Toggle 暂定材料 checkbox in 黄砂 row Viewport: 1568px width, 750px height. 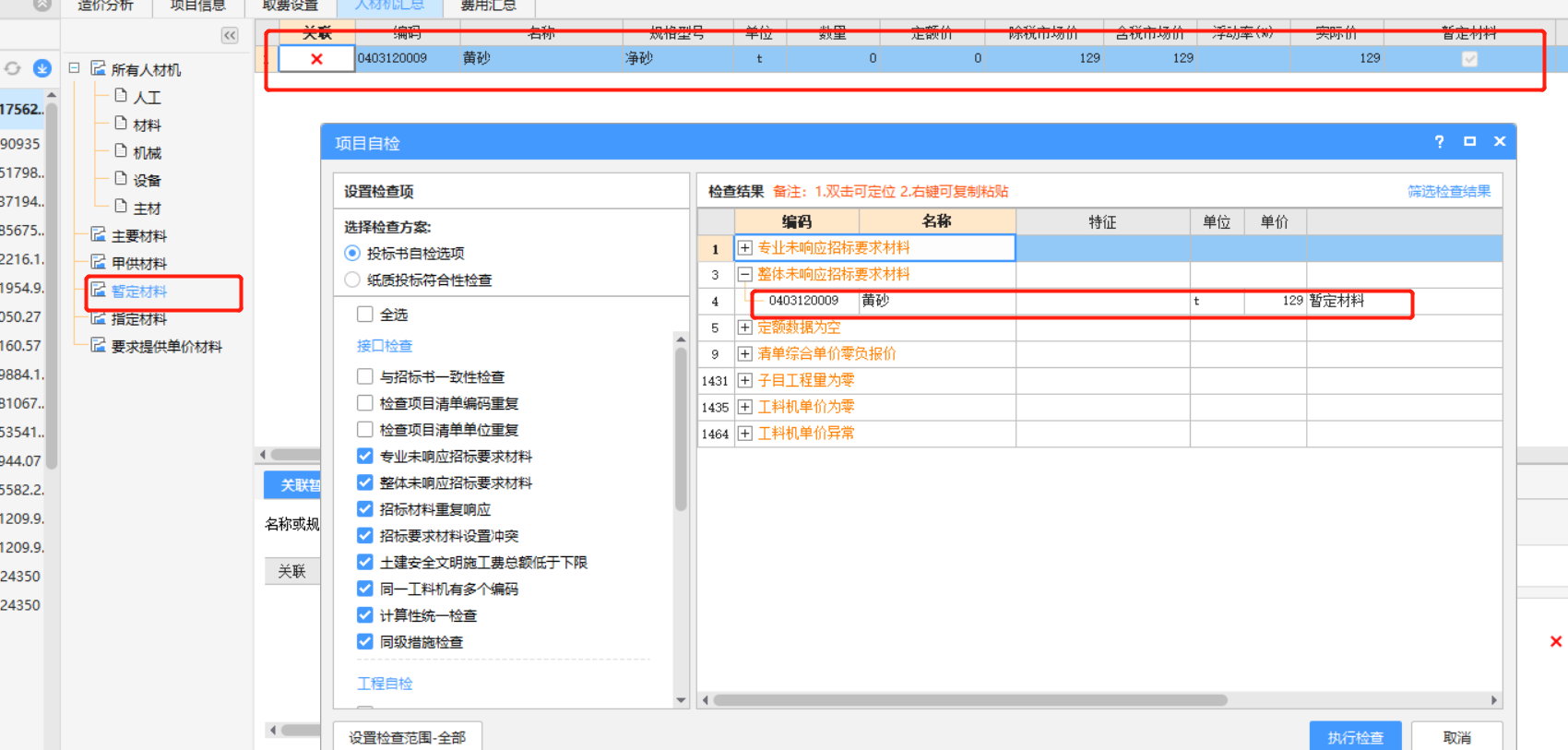[x=1469, y=59]
